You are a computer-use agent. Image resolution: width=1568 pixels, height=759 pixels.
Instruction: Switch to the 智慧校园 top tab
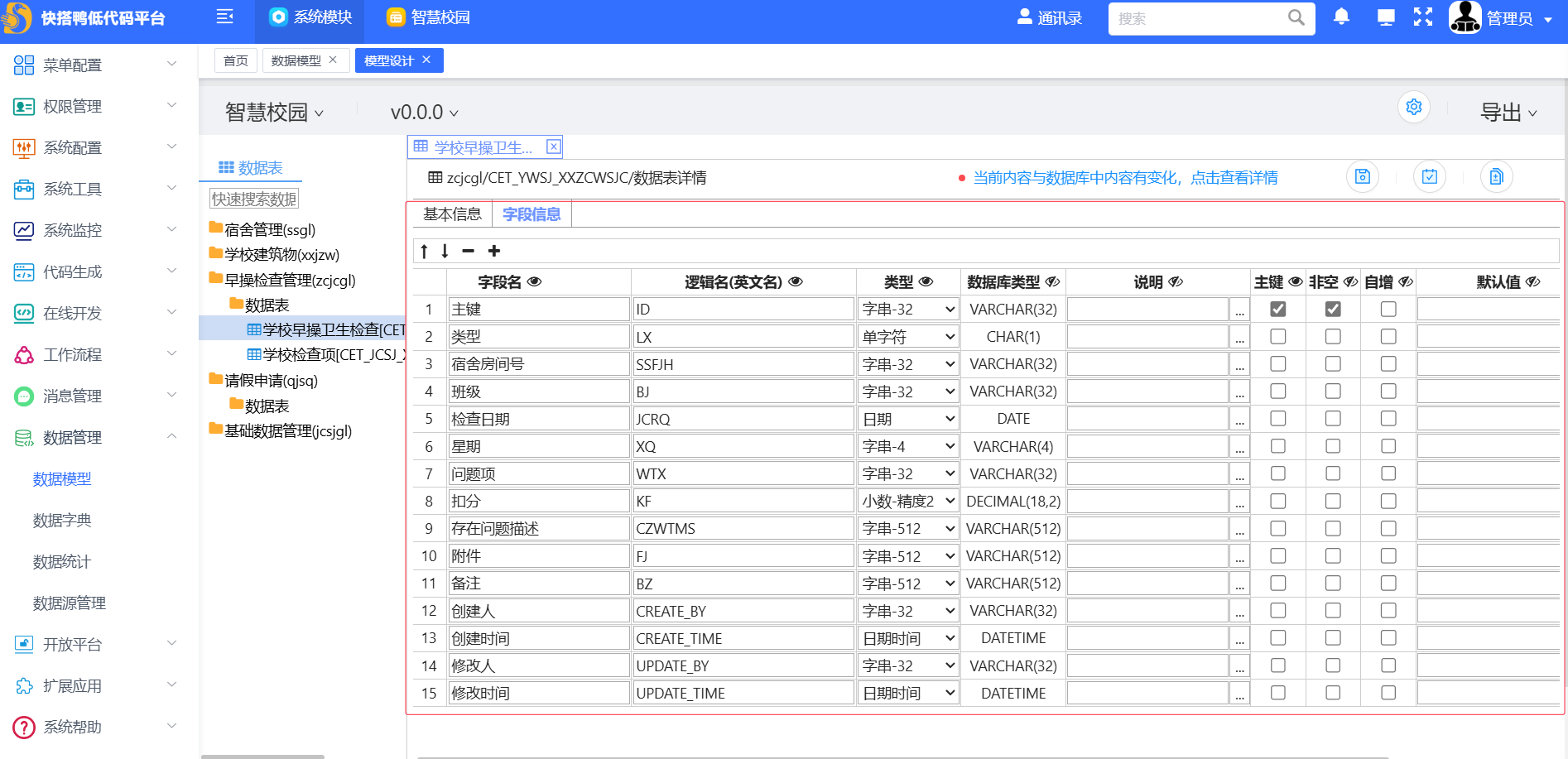pos(428,17)
